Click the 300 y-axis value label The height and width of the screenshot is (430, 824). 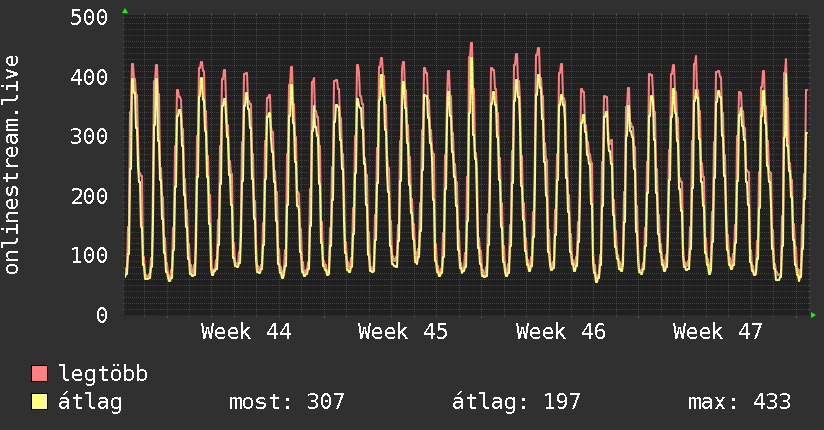[90, 136]
